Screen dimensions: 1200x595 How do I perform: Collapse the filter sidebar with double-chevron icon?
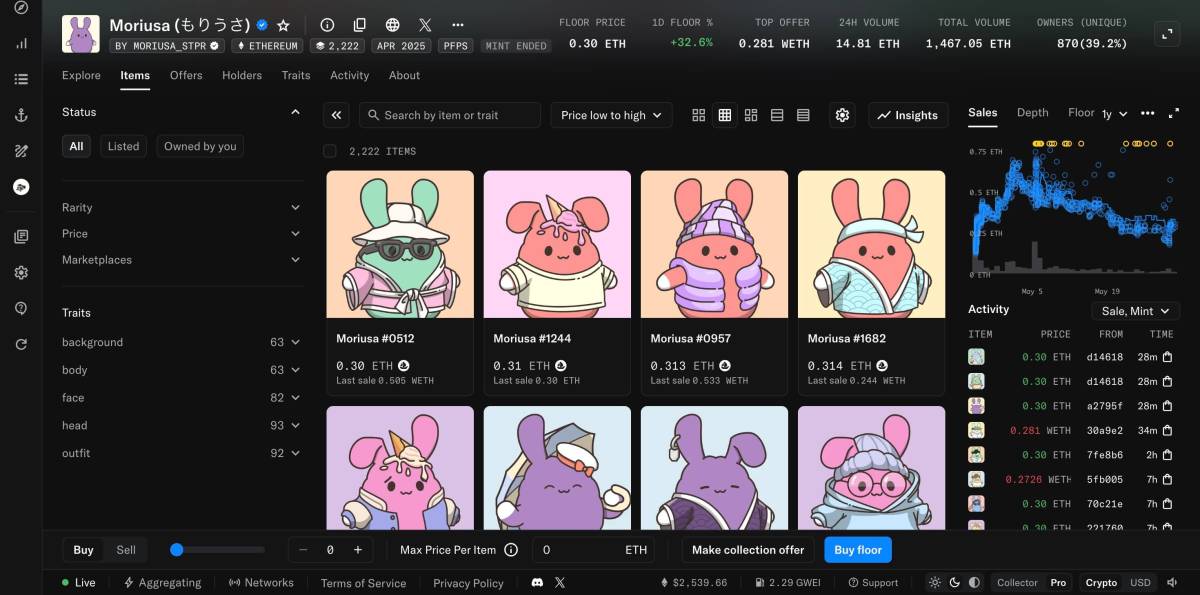pos(337,115)
